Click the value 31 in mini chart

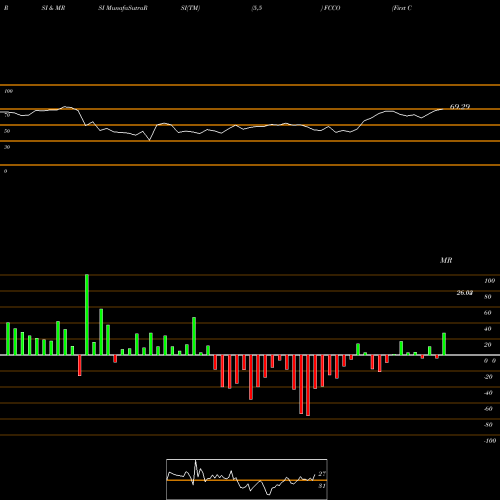322,486
